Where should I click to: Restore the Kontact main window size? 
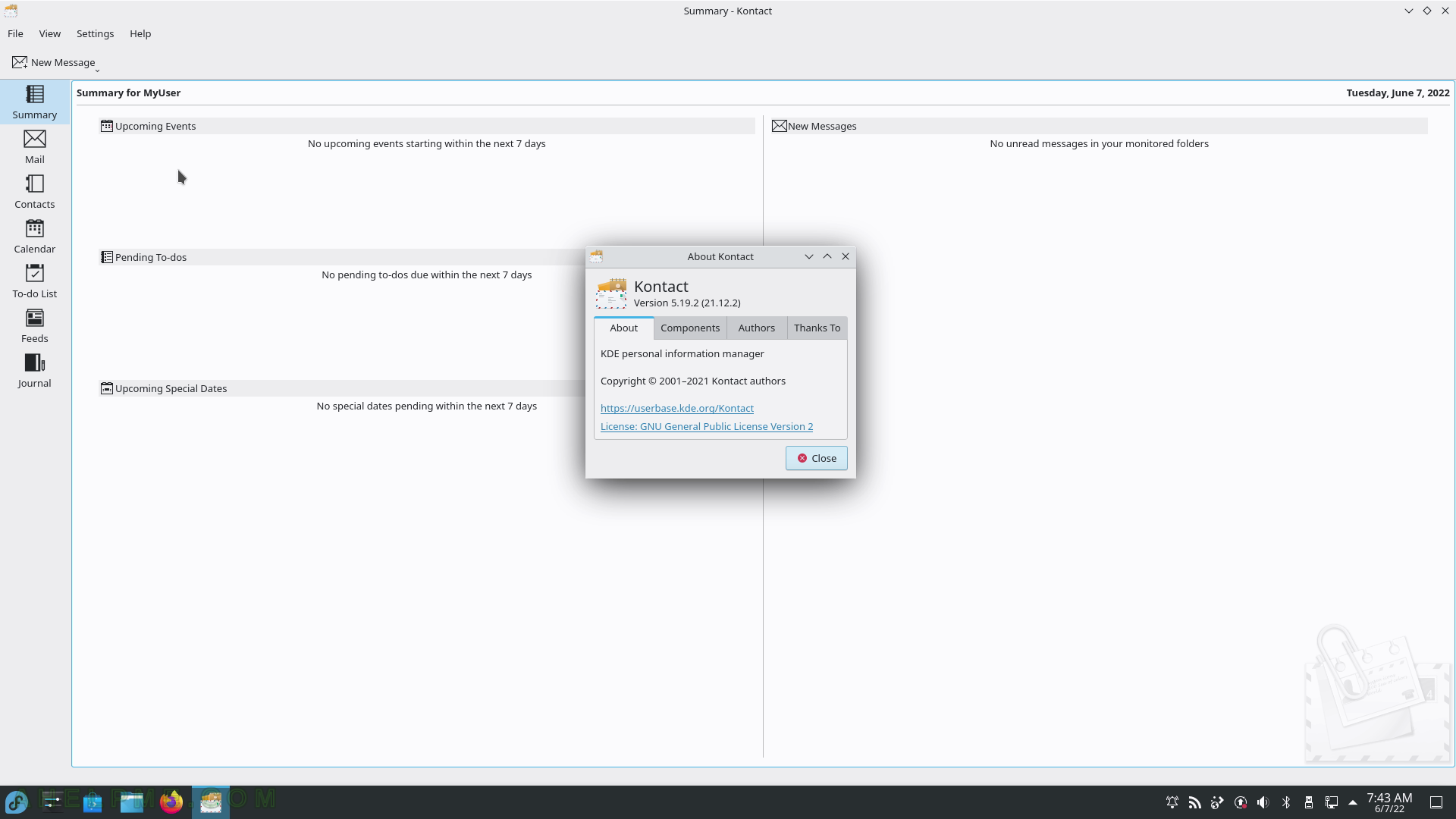pyautogui.click(x=1426, y=11)
